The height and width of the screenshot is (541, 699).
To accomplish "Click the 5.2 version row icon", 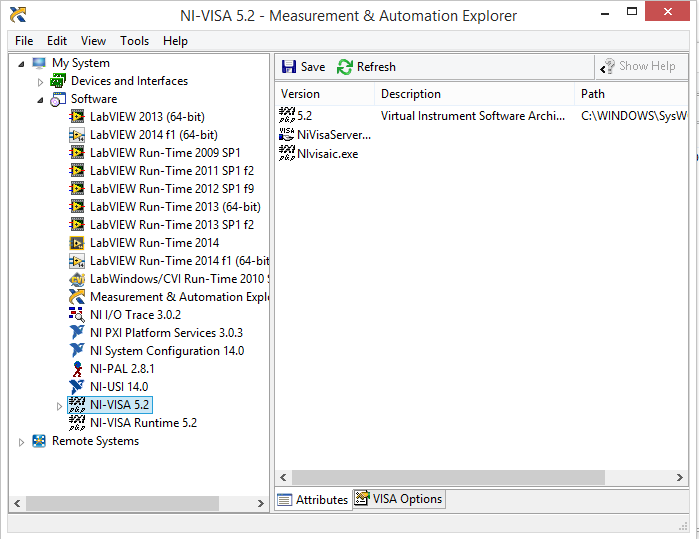I will [287, 115].
